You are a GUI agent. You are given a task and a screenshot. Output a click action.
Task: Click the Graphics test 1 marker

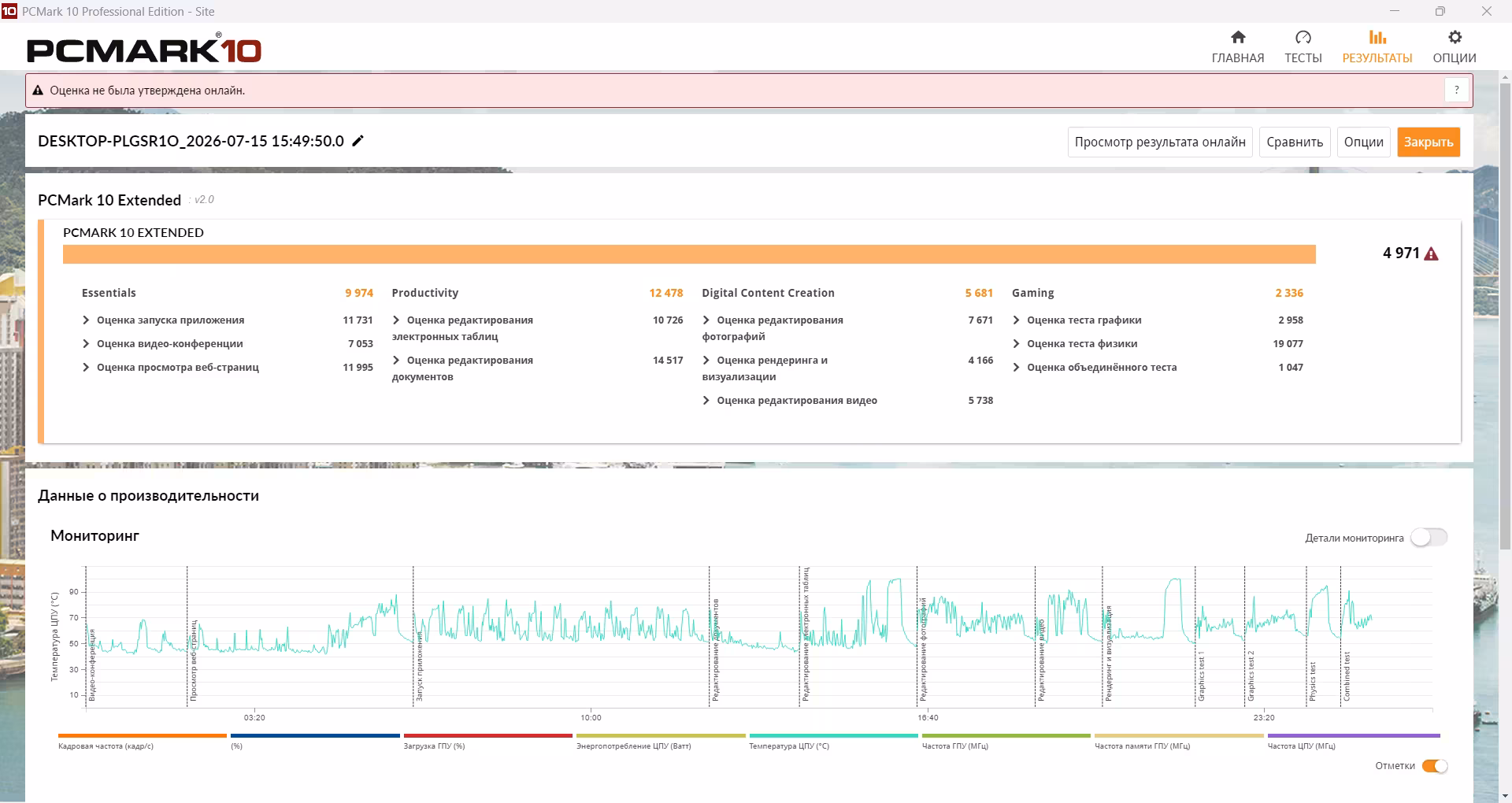(x=1202, y=676)
